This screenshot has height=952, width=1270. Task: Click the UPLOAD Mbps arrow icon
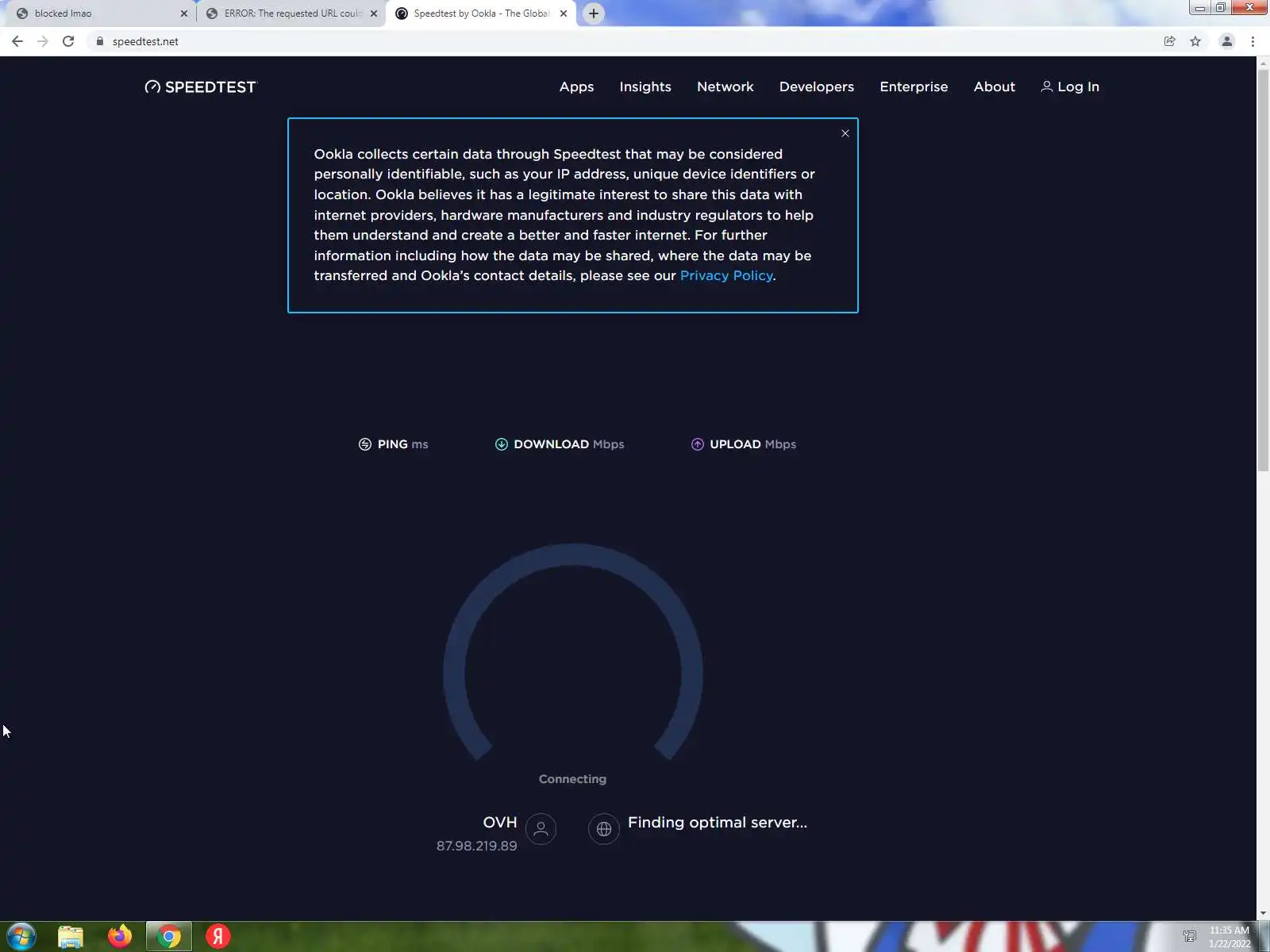tap(698, 444)
